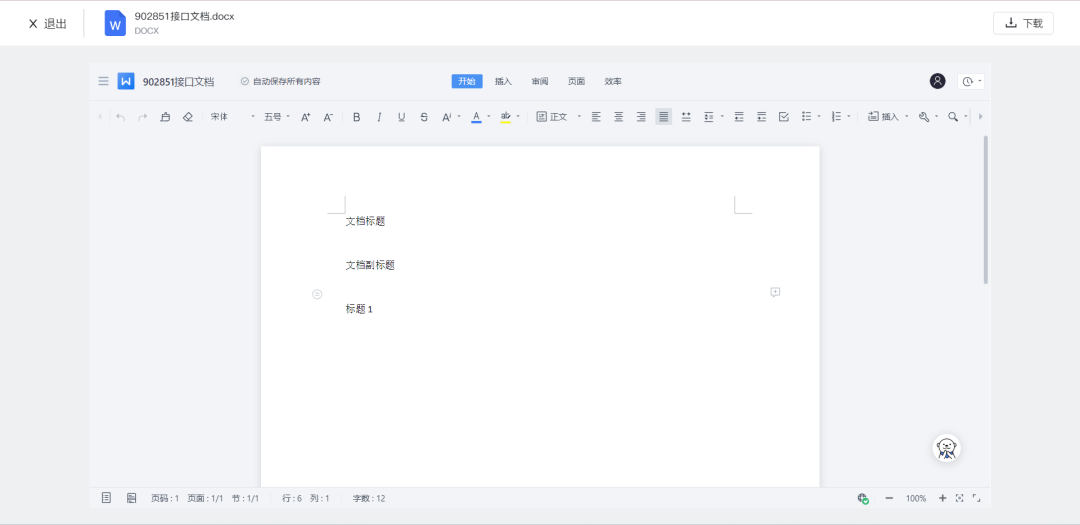Redo the last action

click(x=143, y=117)
